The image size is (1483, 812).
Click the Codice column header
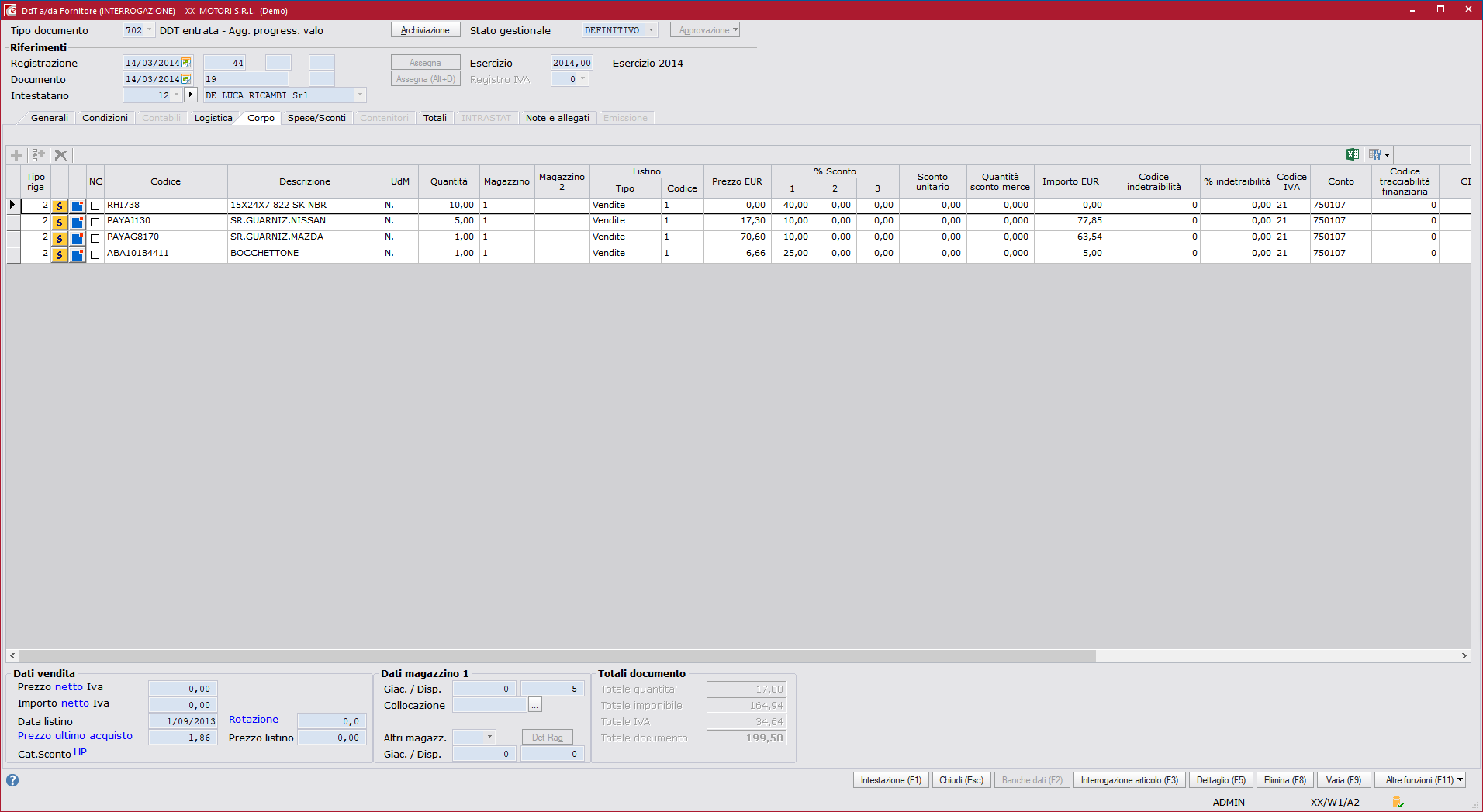(165, 181)
